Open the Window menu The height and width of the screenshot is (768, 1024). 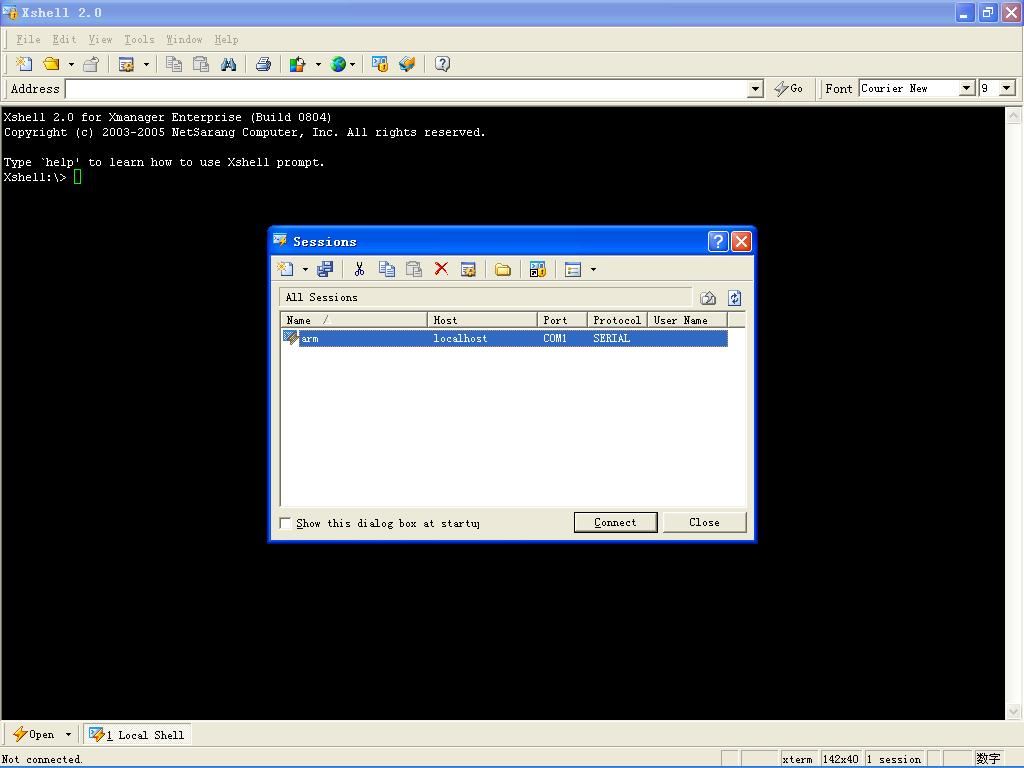(184, 39)
